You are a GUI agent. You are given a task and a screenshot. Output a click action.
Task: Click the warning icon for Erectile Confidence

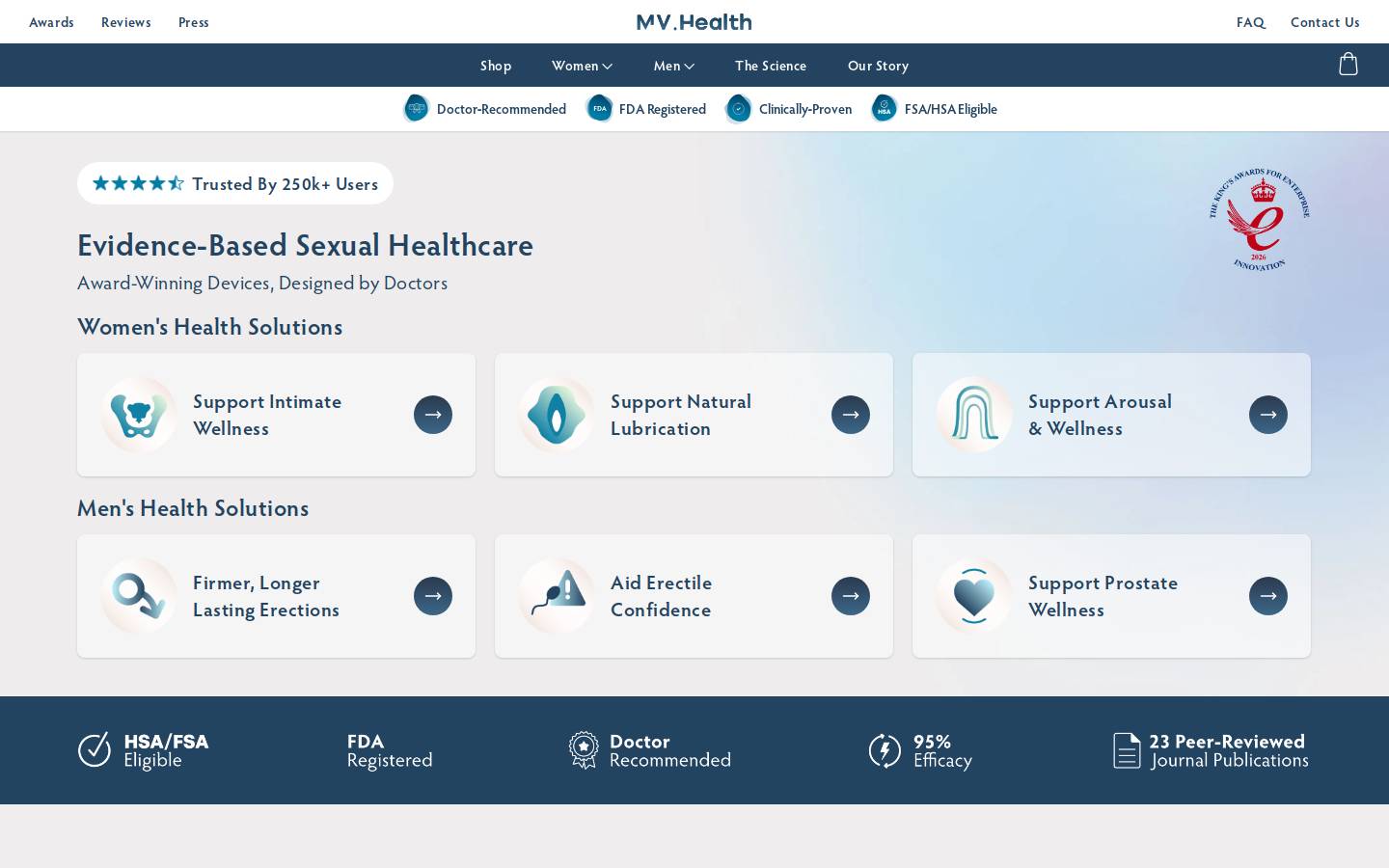(x=557, y=596)
